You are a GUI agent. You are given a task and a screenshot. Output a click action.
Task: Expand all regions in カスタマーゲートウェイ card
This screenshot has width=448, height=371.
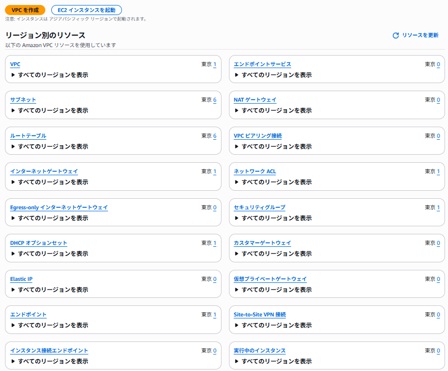coord(273,254)
